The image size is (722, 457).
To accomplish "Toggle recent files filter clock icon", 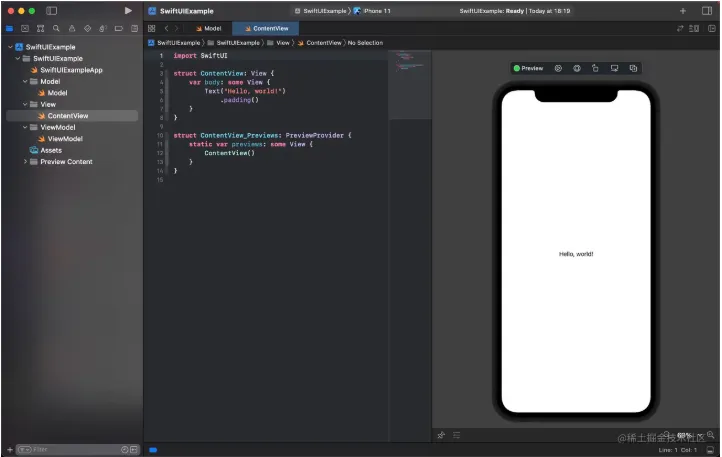I will [x=125, y=450].
